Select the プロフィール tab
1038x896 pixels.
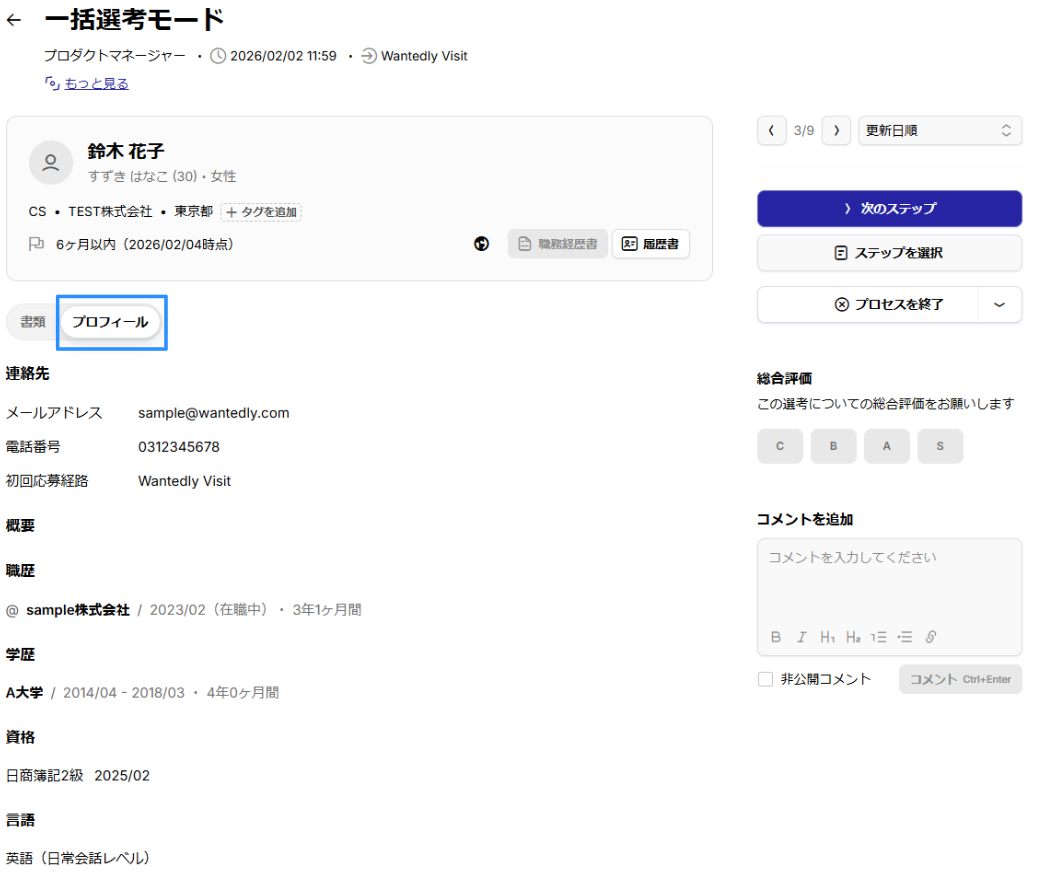point(110,322)
